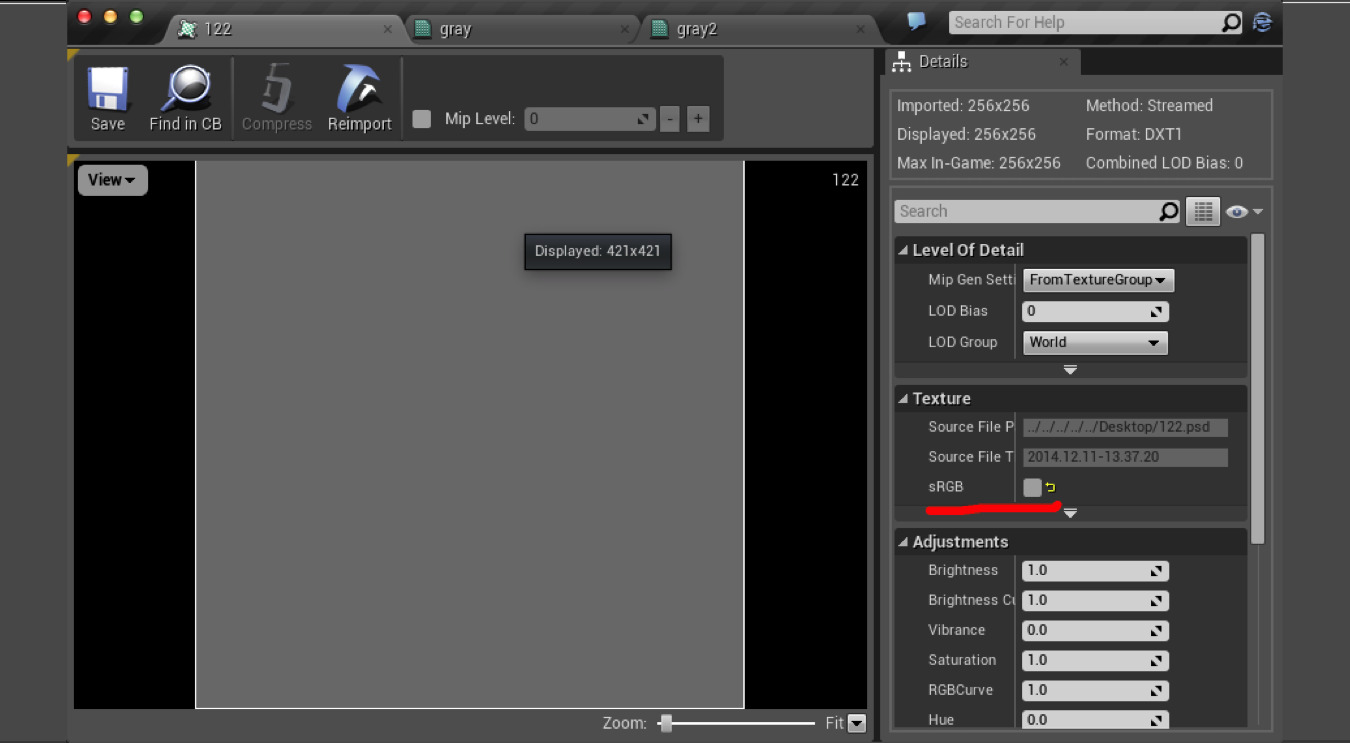Click the Reimport texture icon
The height and width of the screenshot is (743, 1350).
tap(359, 90)
